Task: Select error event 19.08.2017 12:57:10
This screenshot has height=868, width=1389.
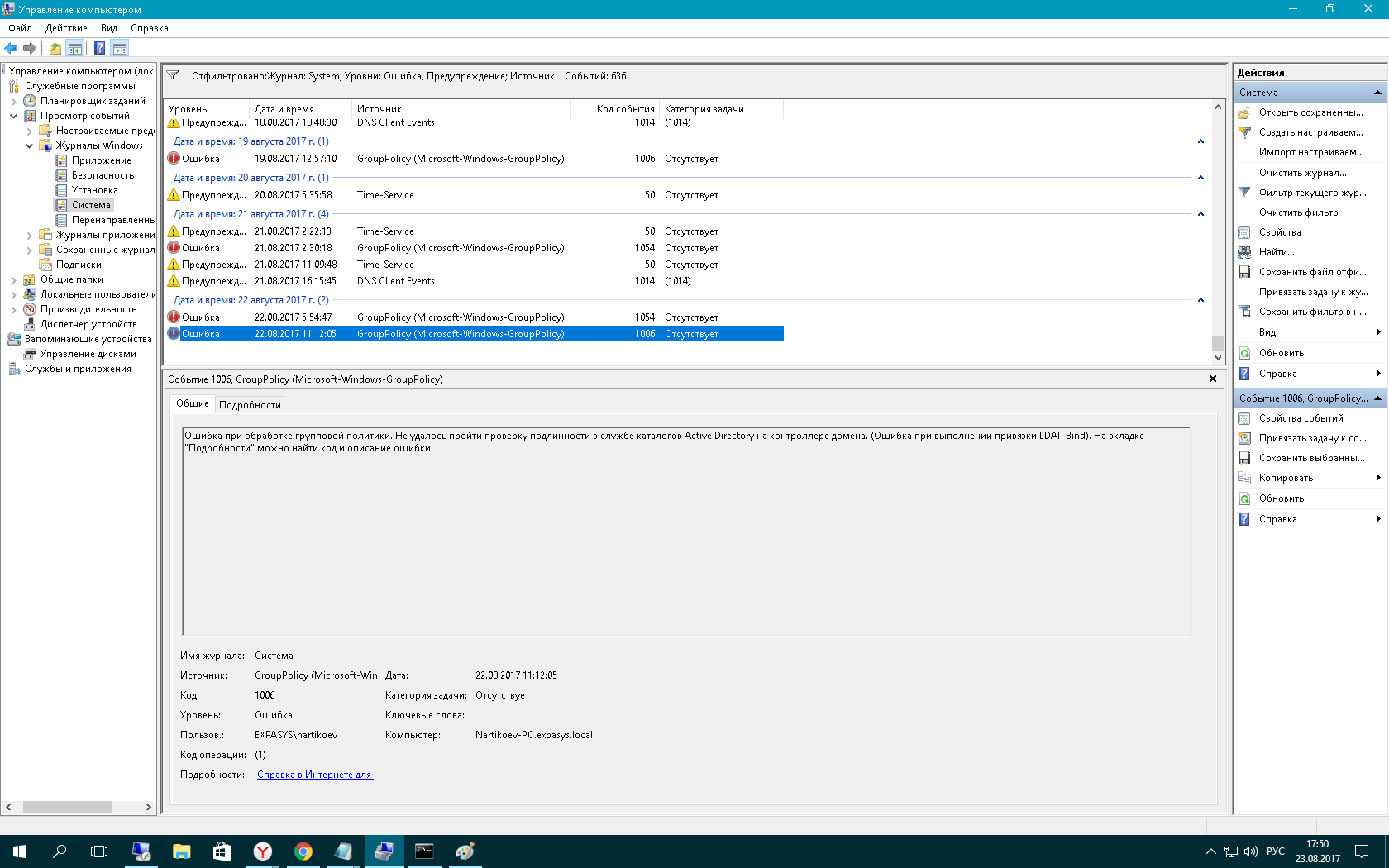Action: point(475,159)
